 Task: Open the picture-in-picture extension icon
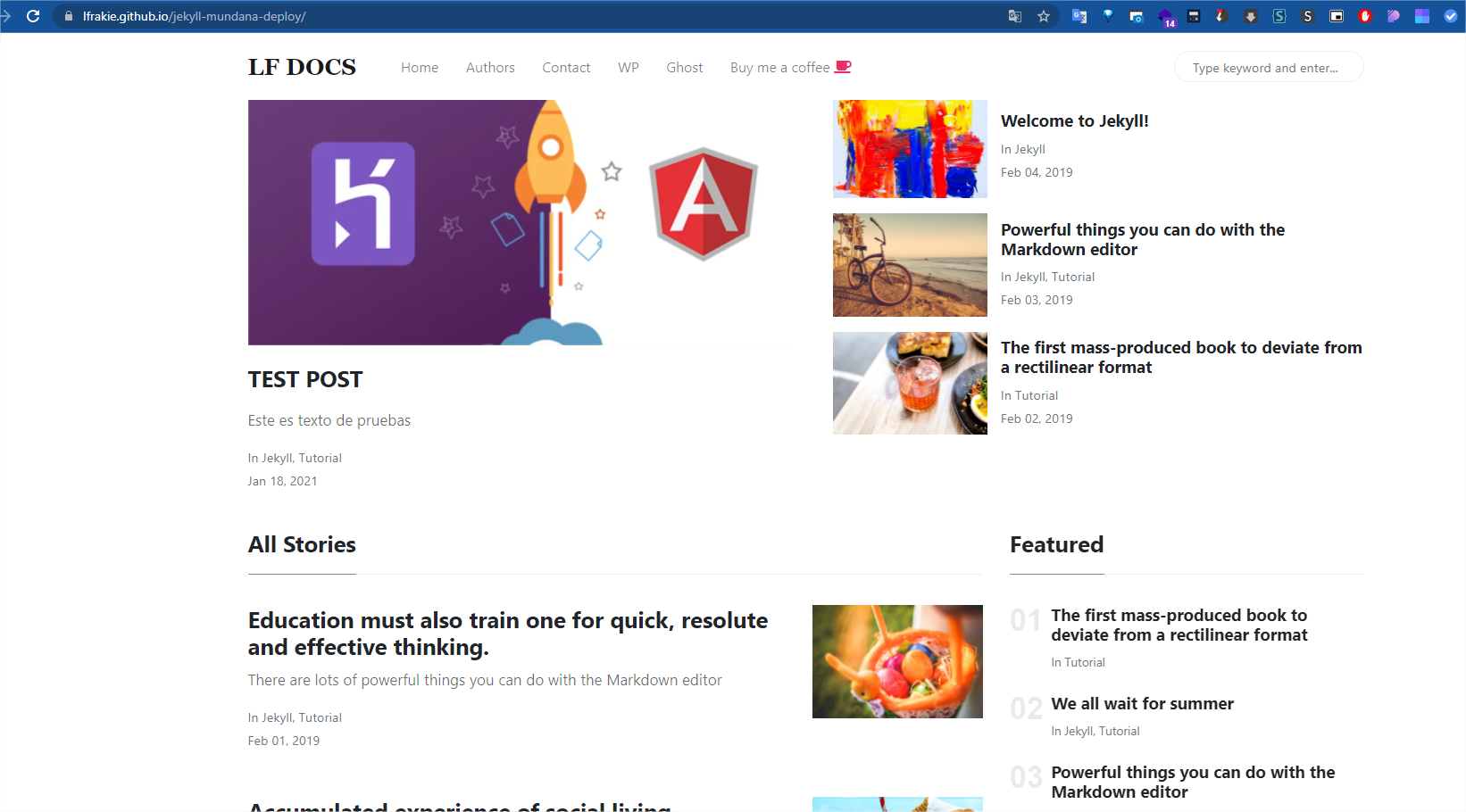tap(1336, 16)
